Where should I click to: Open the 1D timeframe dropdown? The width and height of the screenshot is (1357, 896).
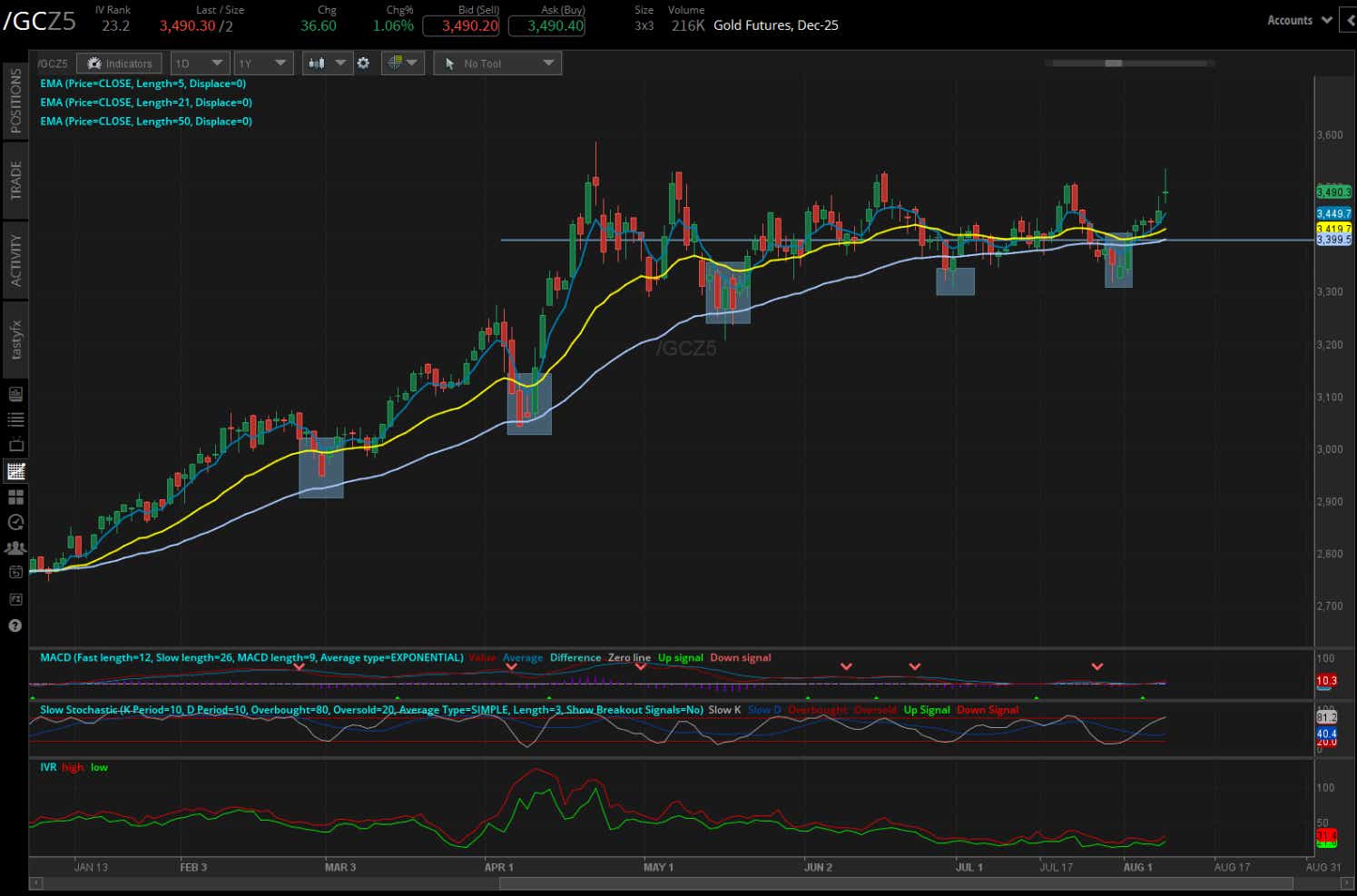tap(200, 63)
